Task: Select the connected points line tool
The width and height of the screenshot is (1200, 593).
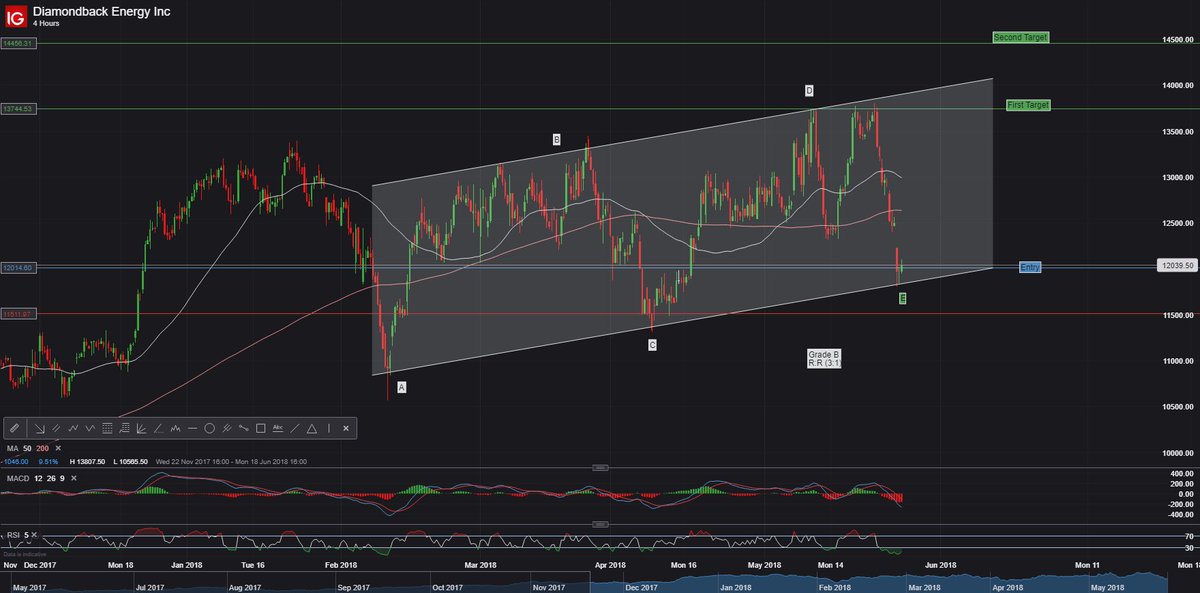Action: pos(243,428)
